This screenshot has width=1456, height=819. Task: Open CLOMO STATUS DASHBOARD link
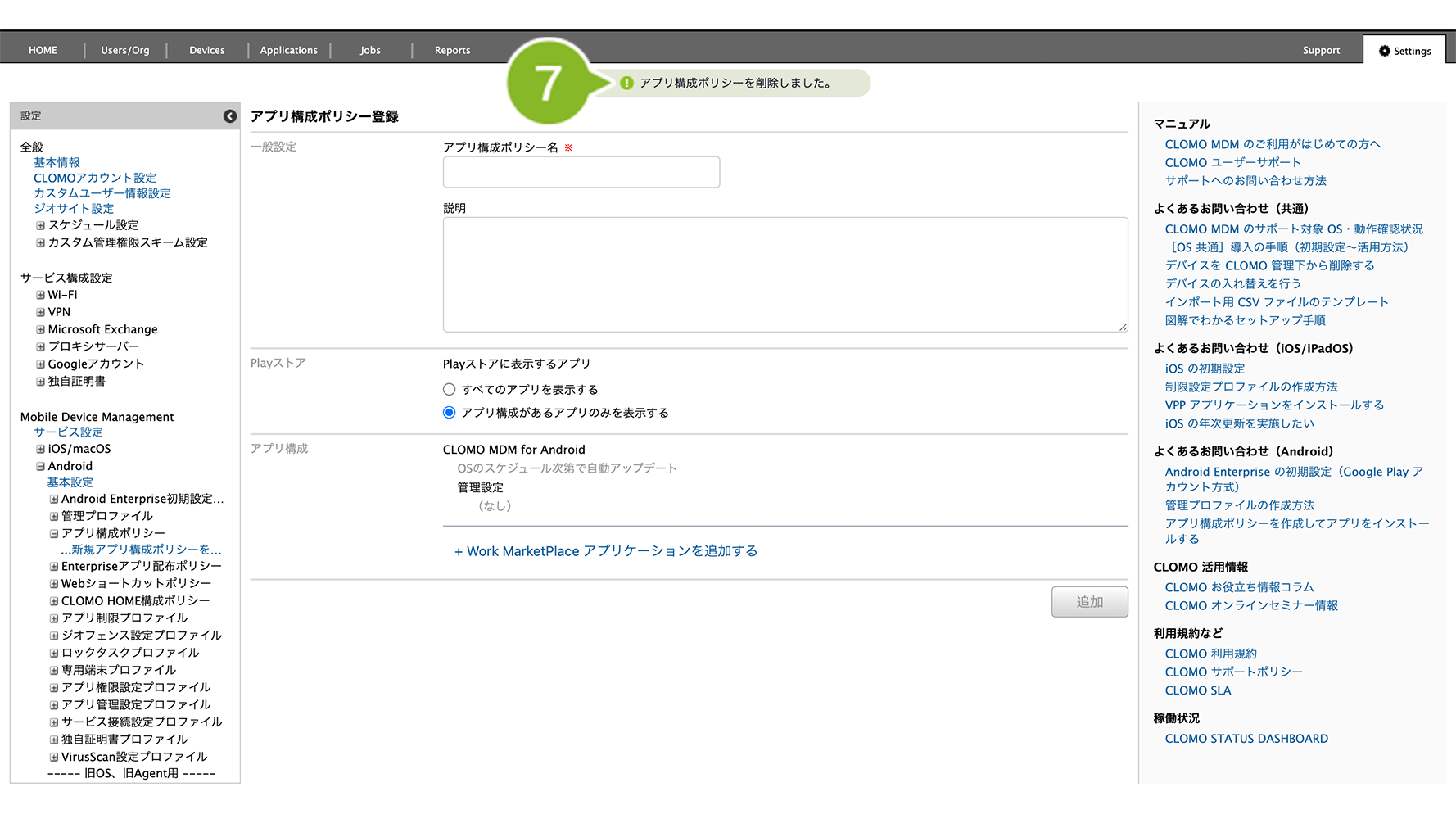point(1246,739)
